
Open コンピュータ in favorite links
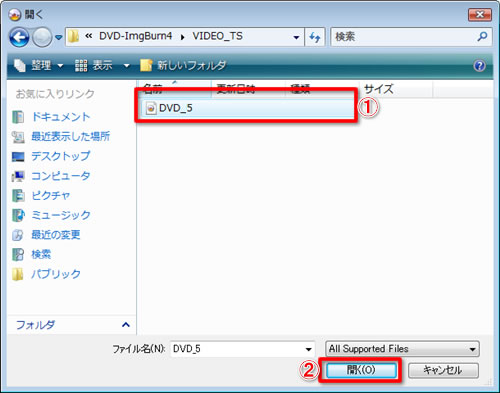pyautogui.click(x=61, y=176)
